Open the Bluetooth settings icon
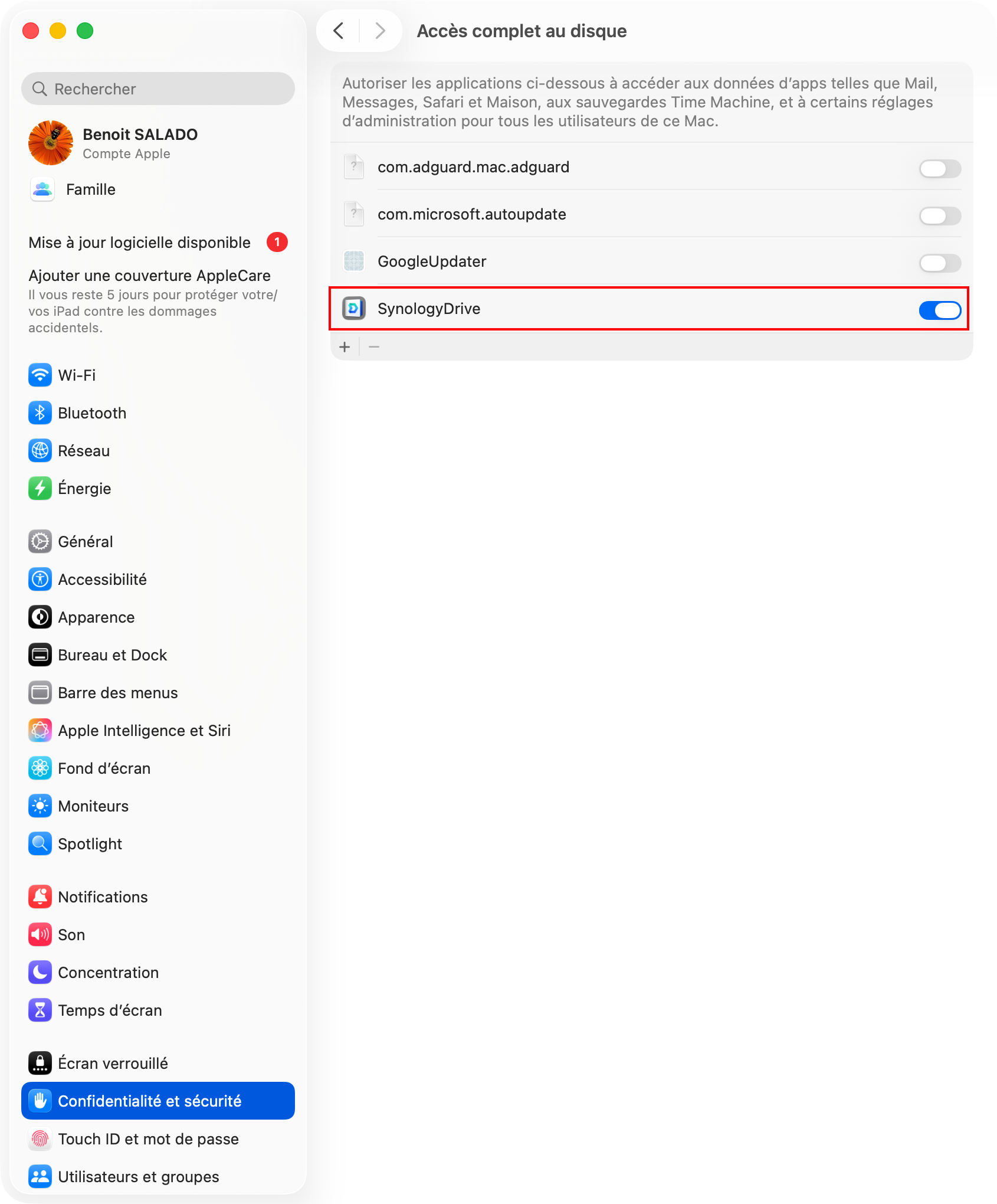This screenshot has height=1204, width=997. (40, 413)
